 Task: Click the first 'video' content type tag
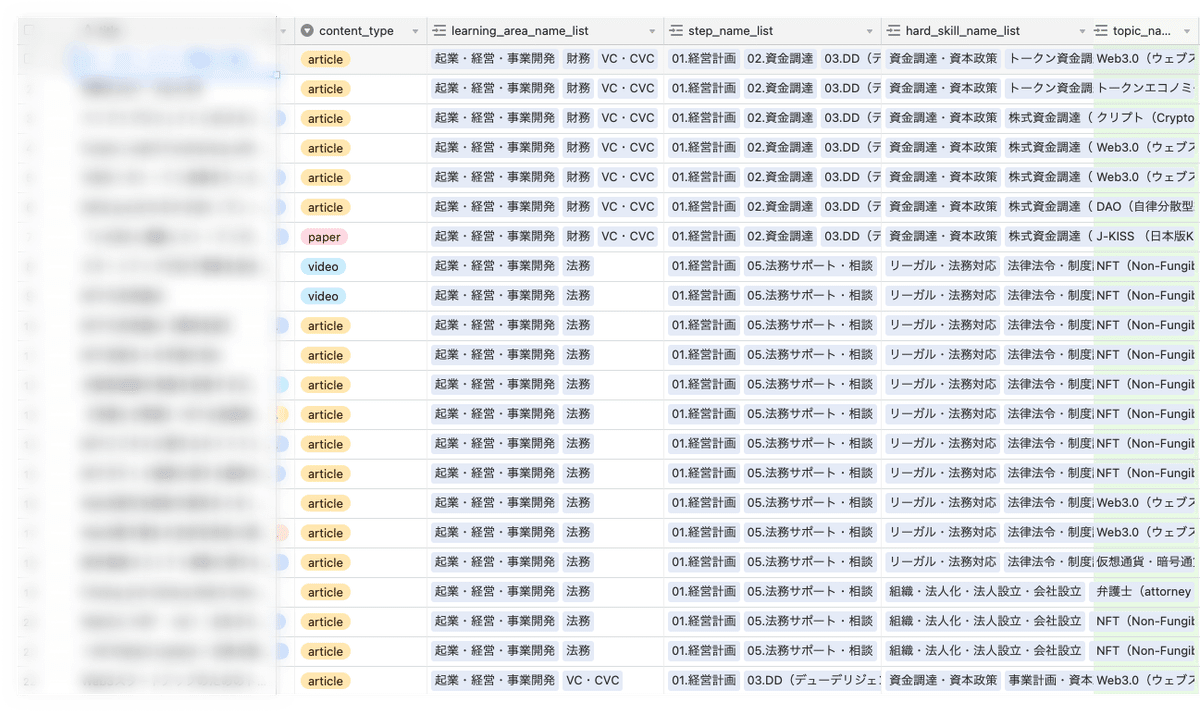(324, 266)
